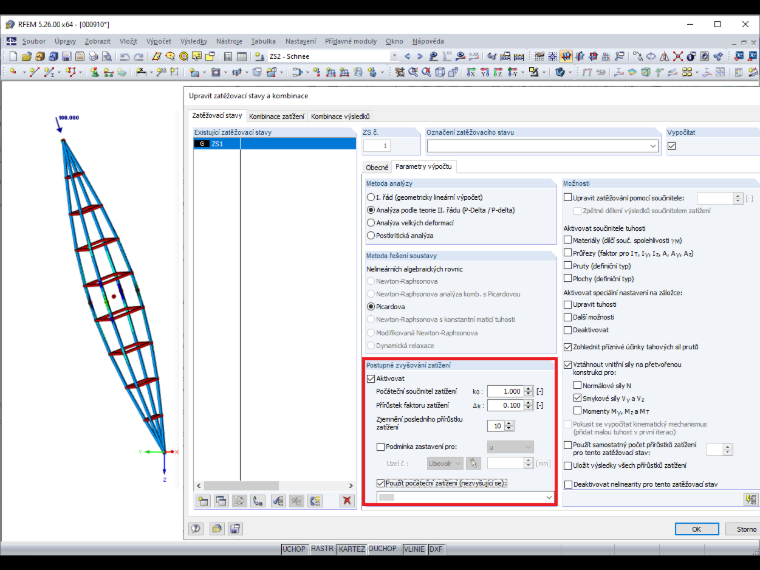Viewport: 760px width, 570px height.
Task: Click the view in Y direction icon
Action: click(x=485, y=73)
